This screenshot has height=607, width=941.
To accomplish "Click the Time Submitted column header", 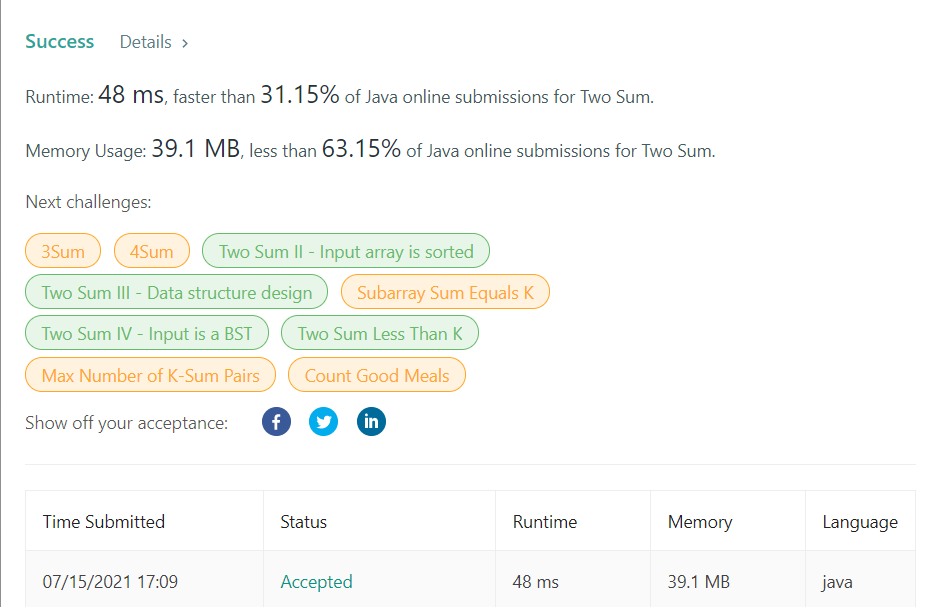I will pos(104,522).
